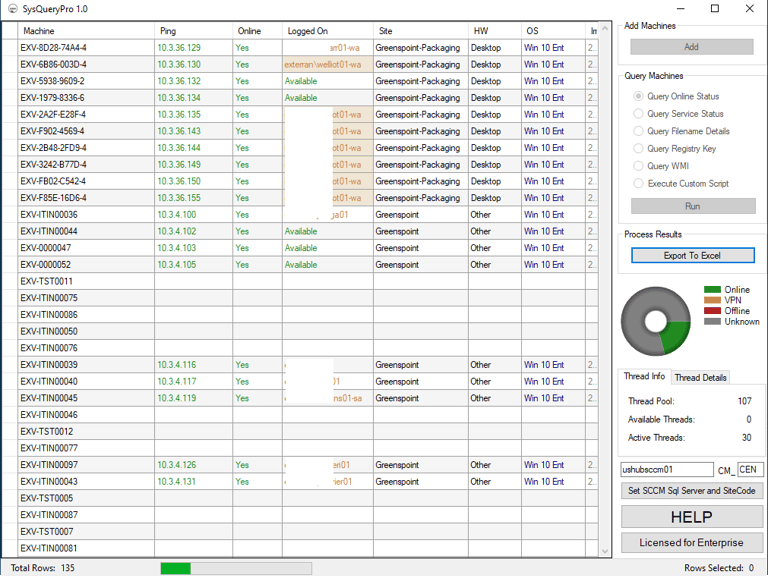Sort by the Site column header
The image size is (768, 576).
(421, 31)
